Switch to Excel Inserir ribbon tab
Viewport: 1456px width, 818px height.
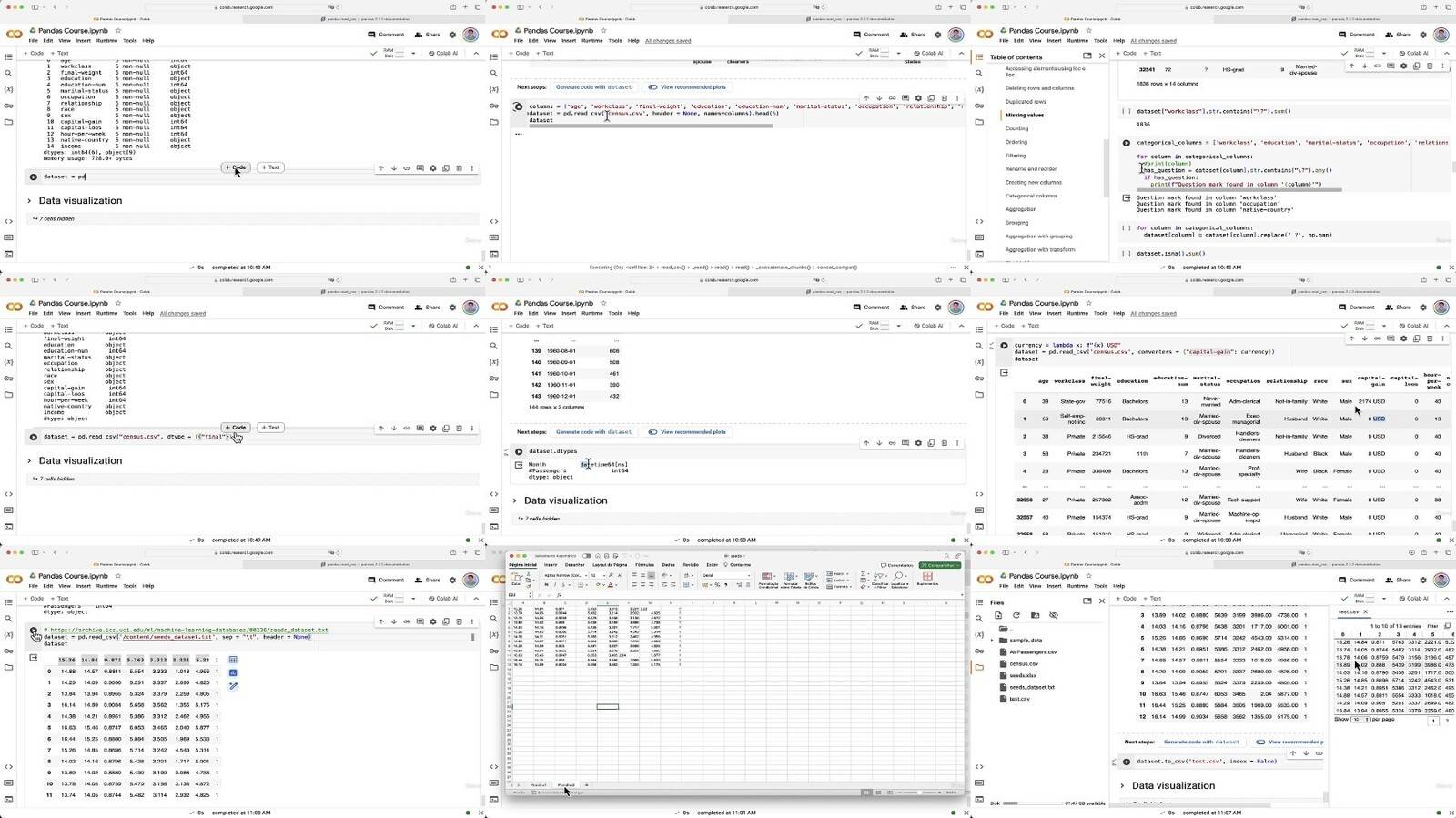(551, 565)
